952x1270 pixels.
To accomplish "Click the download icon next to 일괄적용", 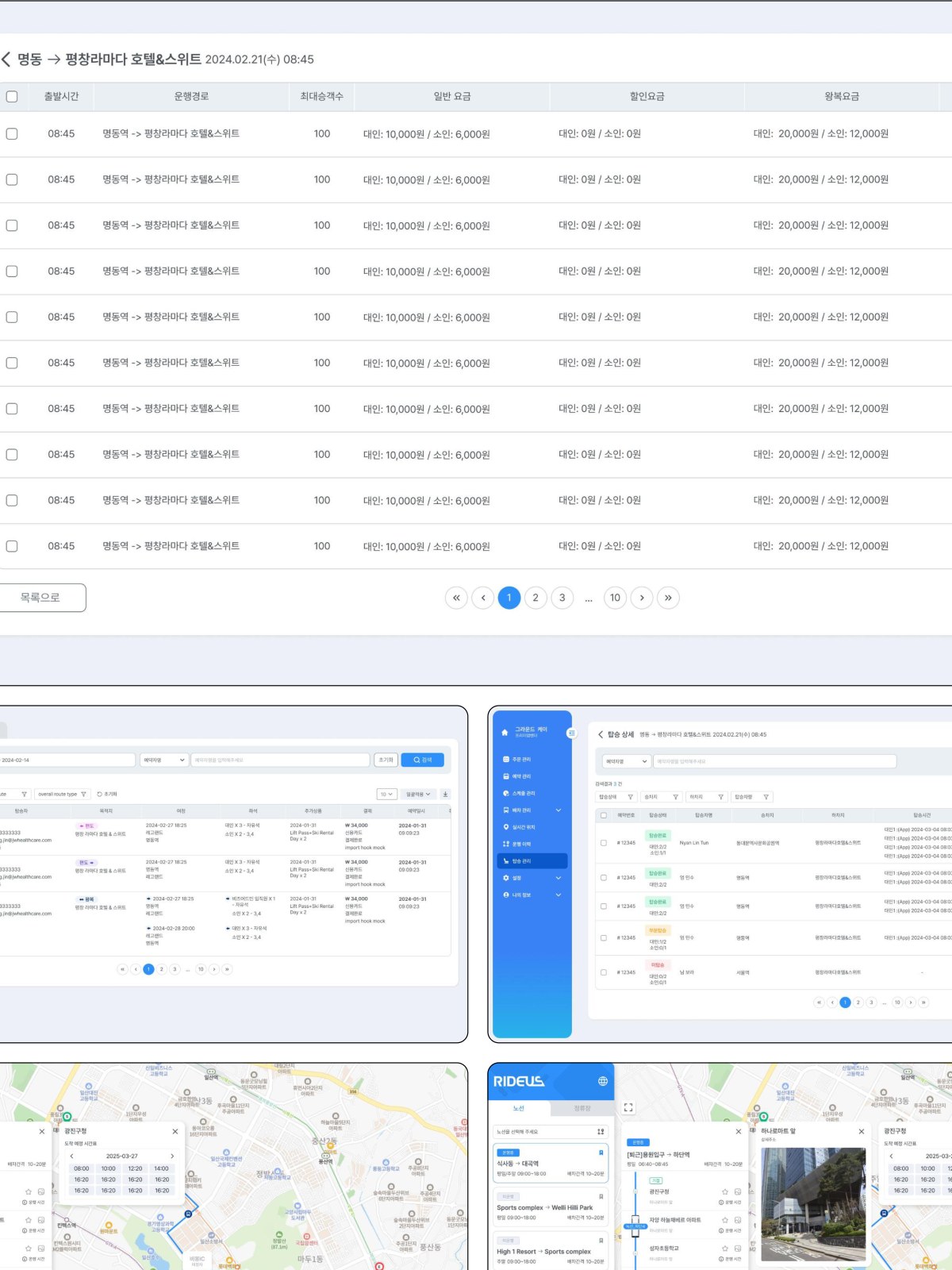I will 445,794.
